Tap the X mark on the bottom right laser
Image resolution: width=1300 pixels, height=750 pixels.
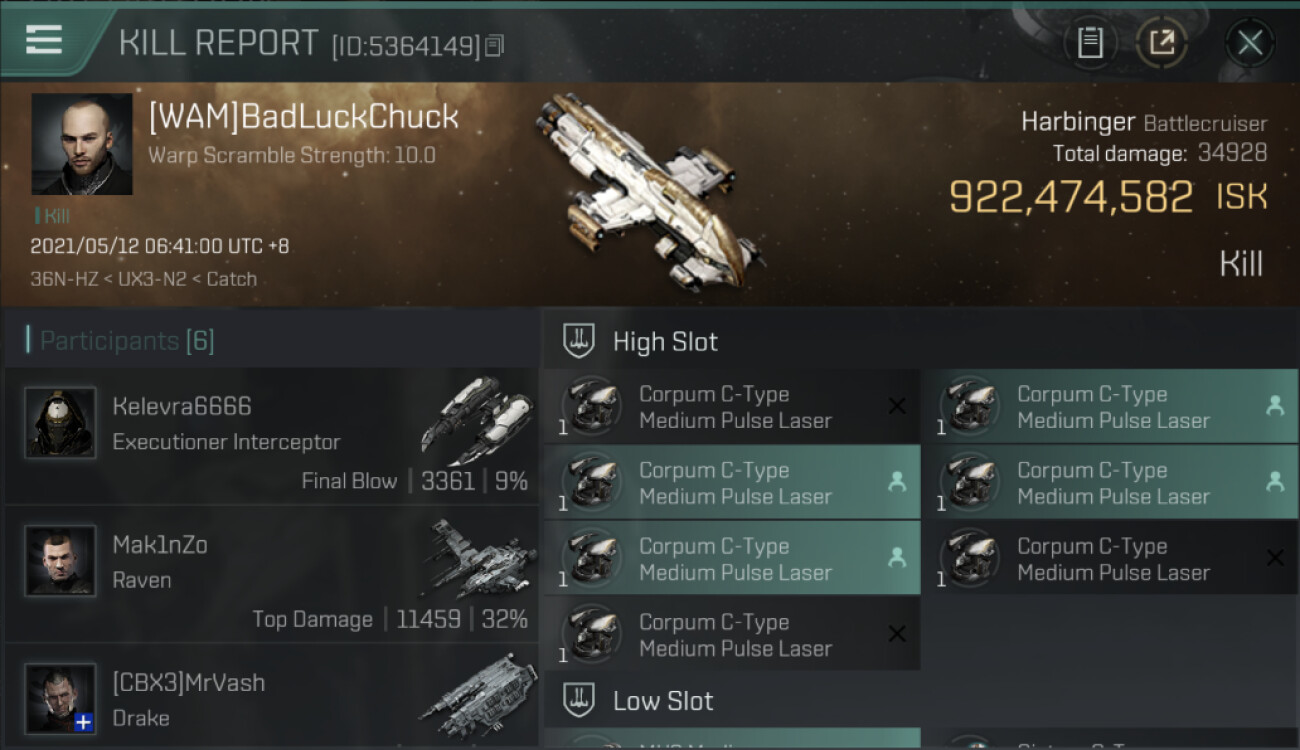(x=1275, y=558)
